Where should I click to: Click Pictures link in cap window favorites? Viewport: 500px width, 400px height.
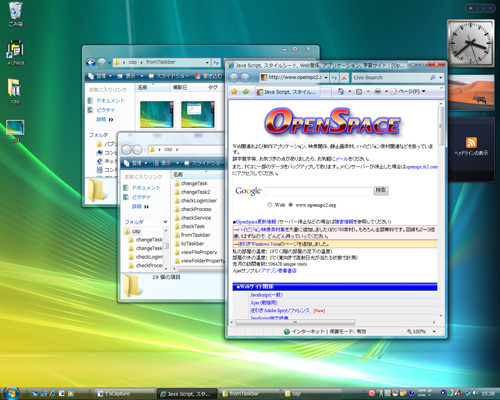tap(141, 197)
